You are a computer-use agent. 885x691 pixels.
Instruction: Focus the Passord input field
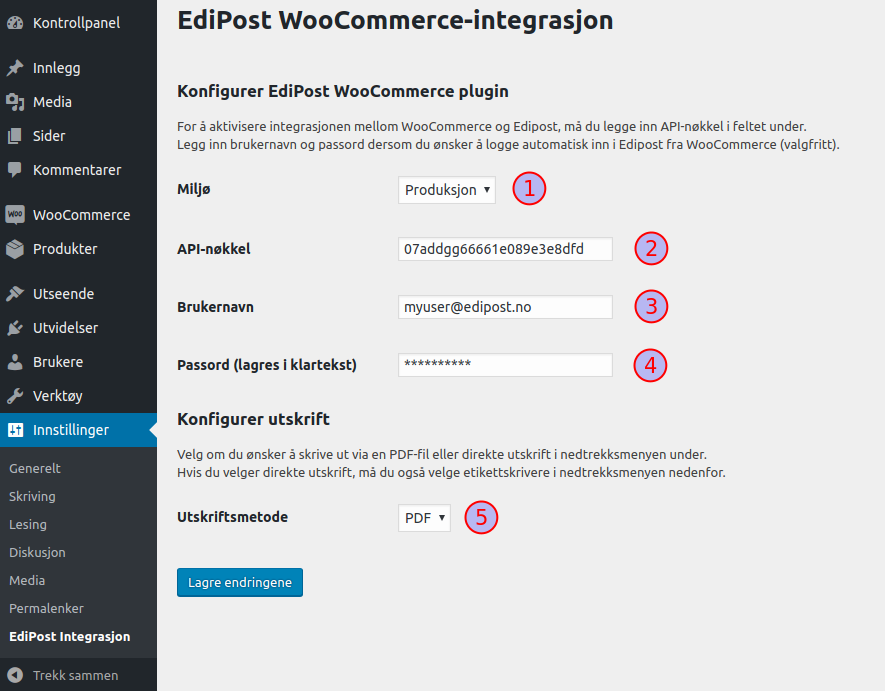pyautogui.click(x=505, y=365)
